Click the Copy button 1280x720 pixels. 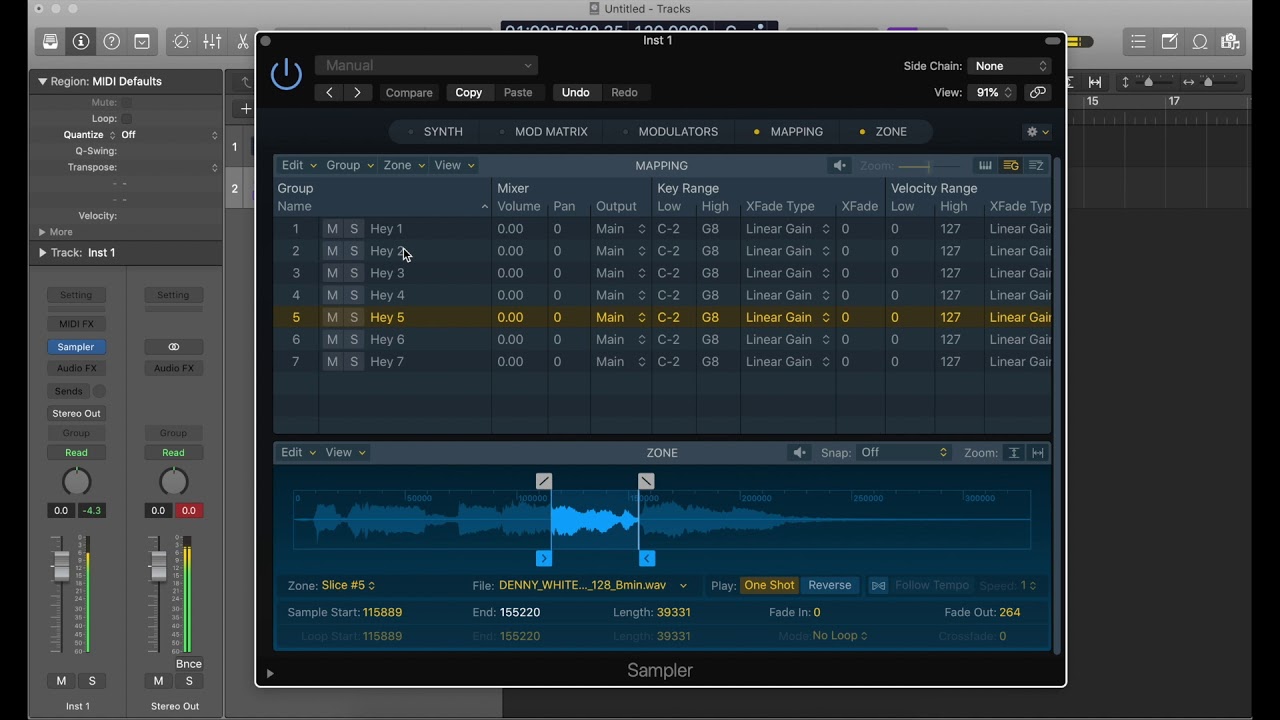(468, 93)
